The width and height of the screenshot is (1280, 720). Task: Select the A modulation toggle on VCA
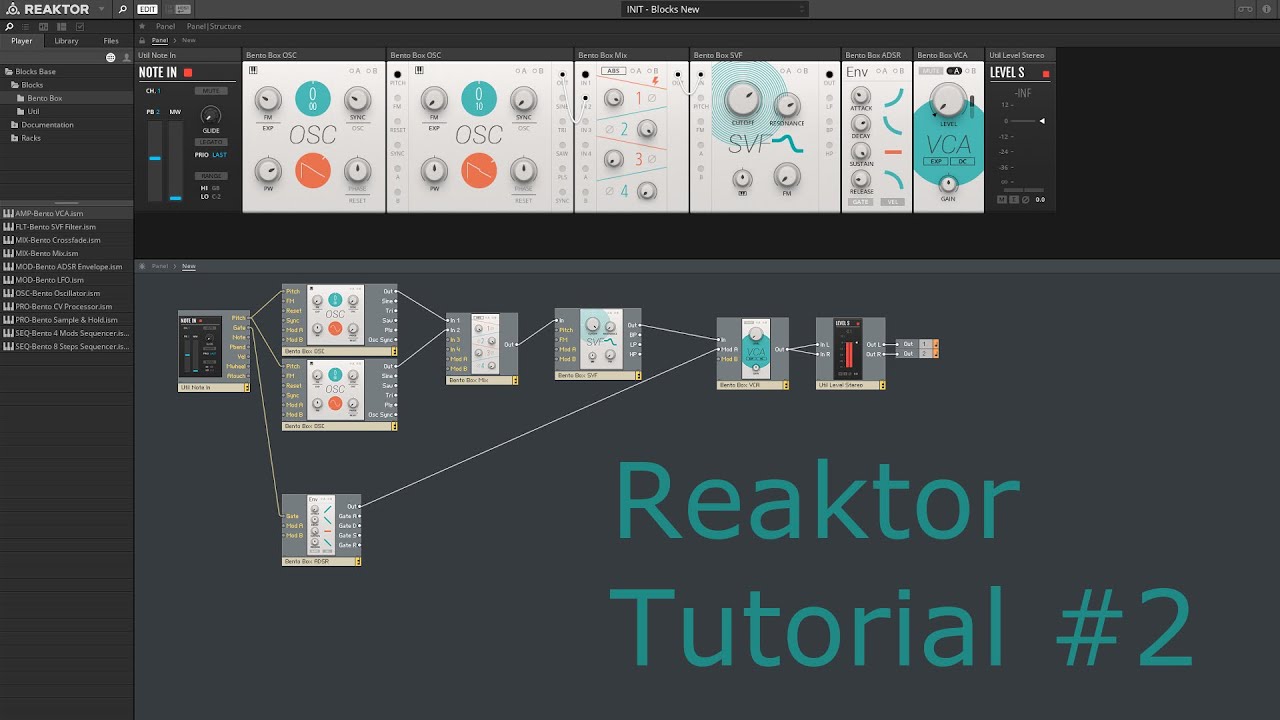click(x=954, y=71)
